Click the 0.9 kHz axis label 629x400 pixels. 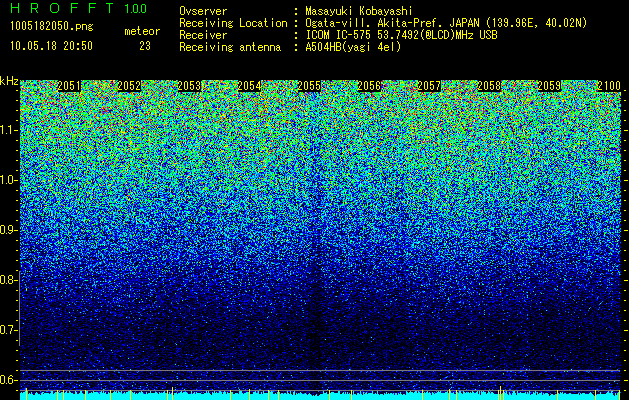click(x=9, y=230)
